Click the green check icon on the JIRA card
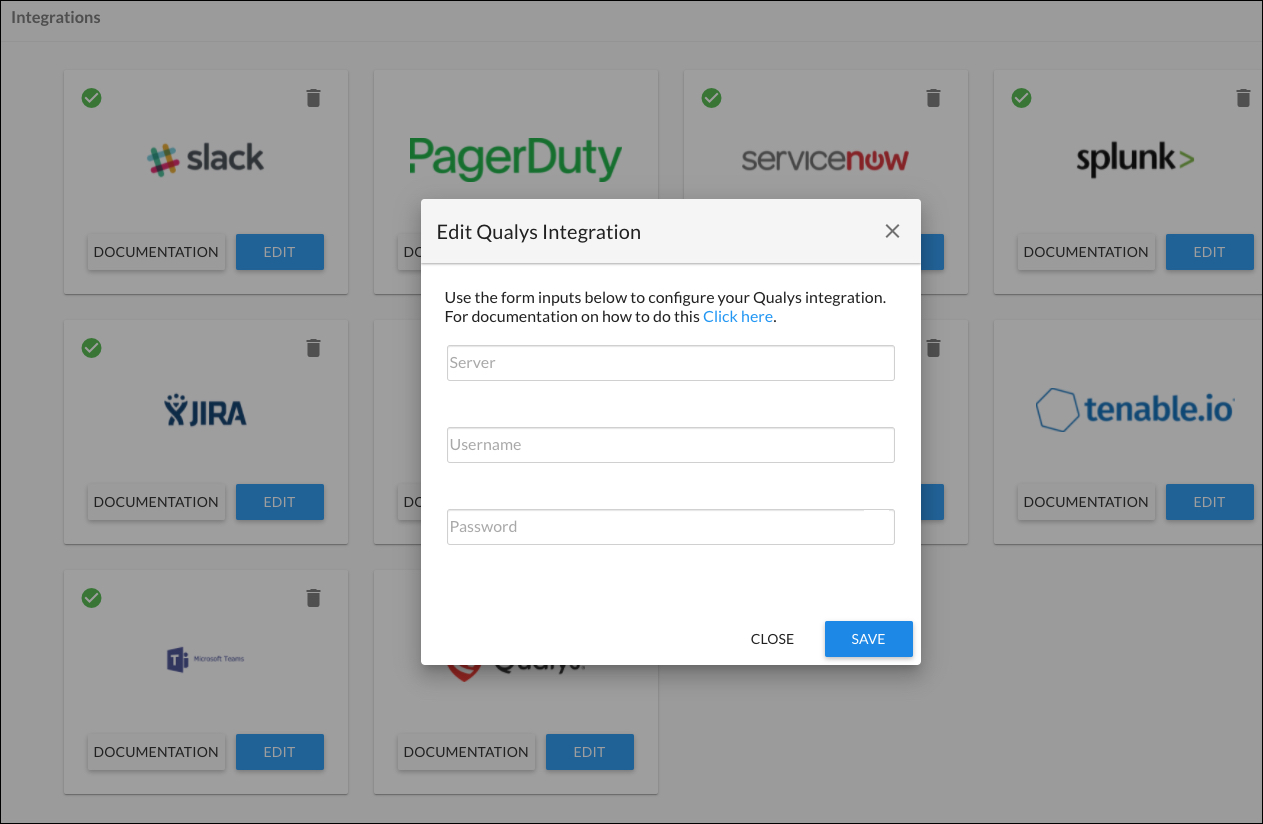This screenshot has height=824, width=1263. click(91, 348)
